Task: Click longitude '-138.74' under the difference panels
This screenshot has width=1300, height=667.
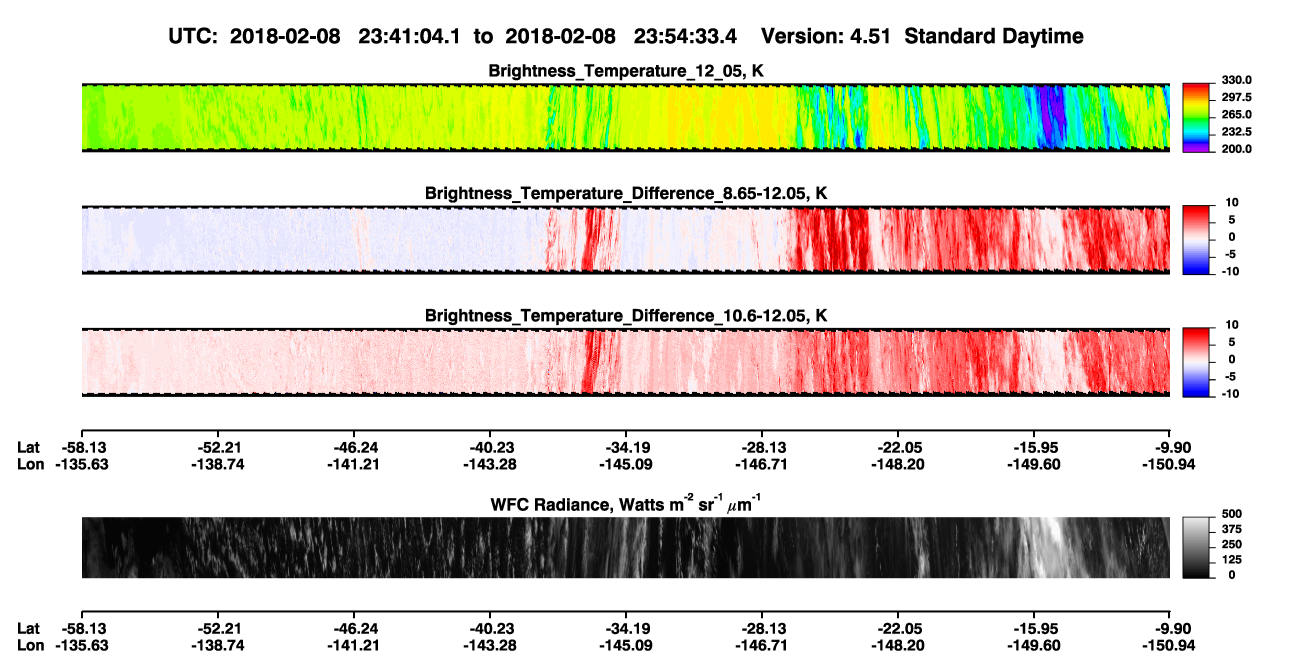Action: [x=217, y=464]
